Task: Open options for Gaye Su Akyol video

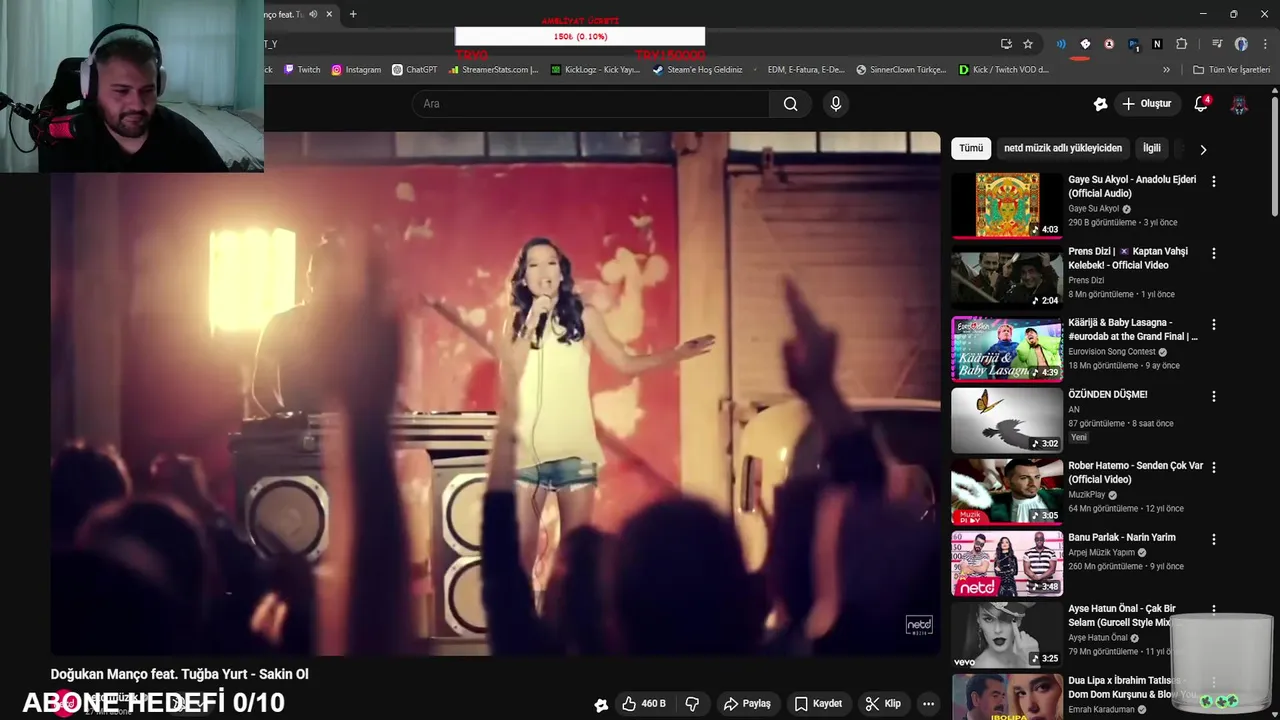Action: tap(1214, 182)
